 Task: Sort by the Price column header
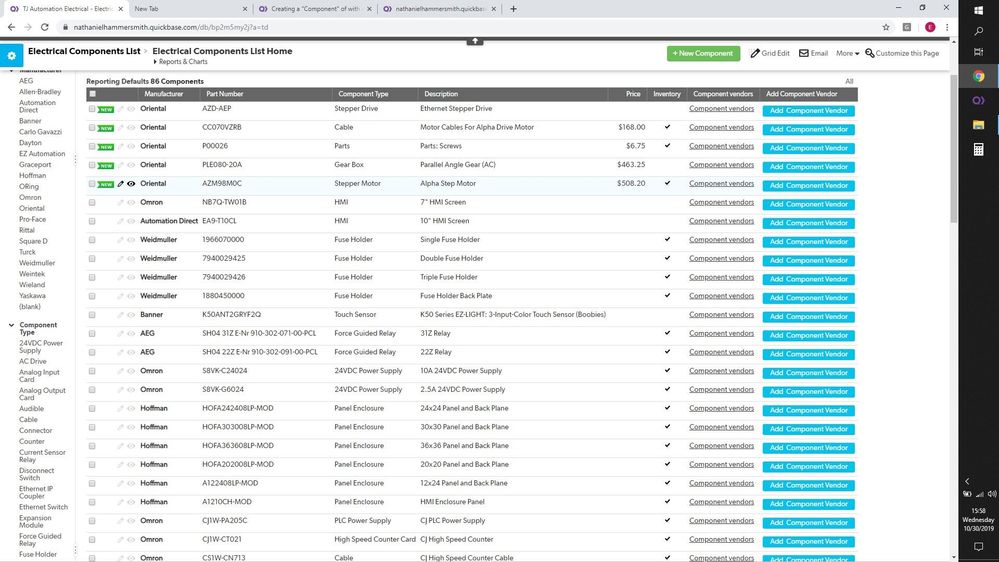pos(633,94)
